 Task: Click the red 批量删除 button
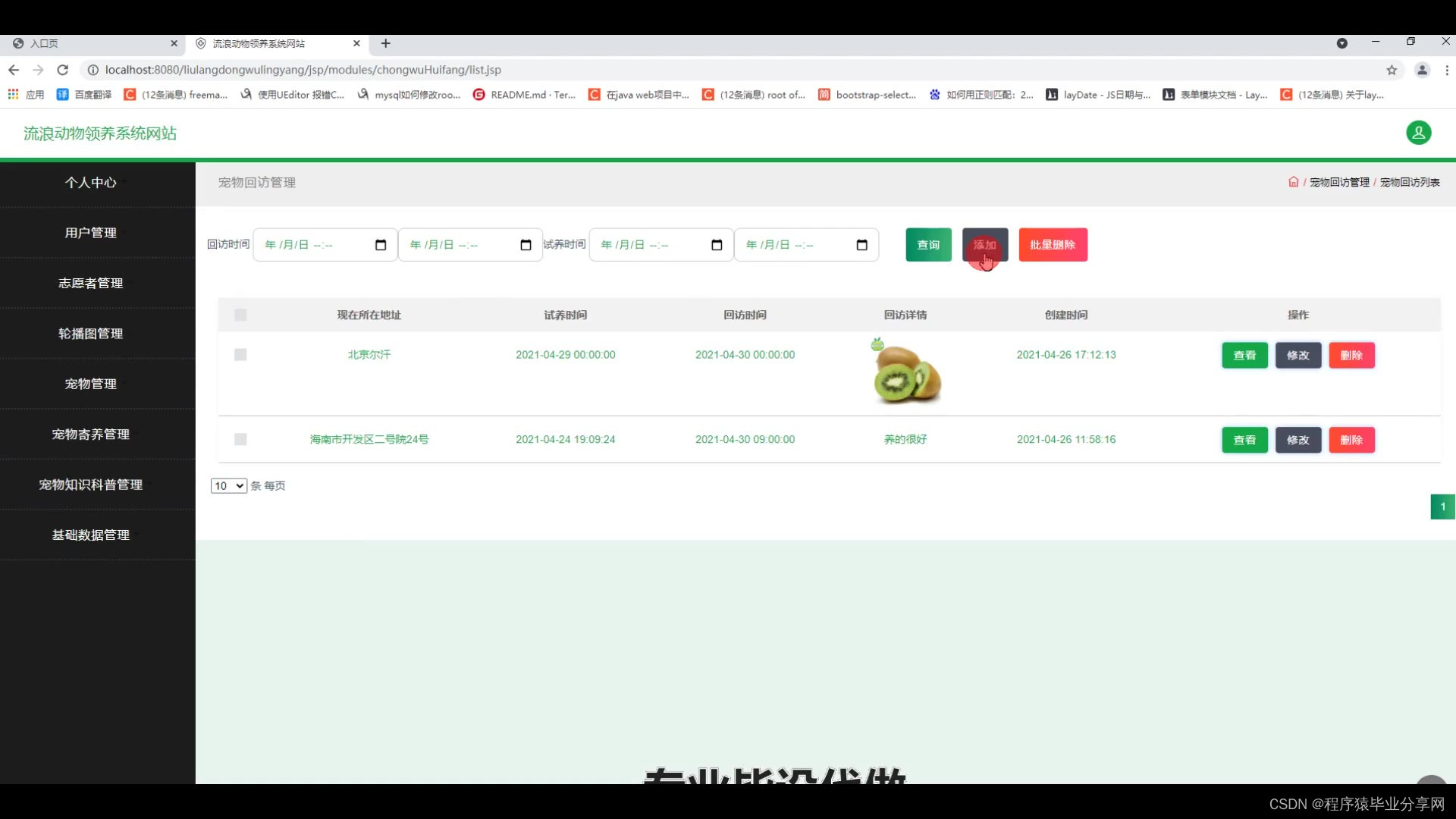click(1053, 245)
